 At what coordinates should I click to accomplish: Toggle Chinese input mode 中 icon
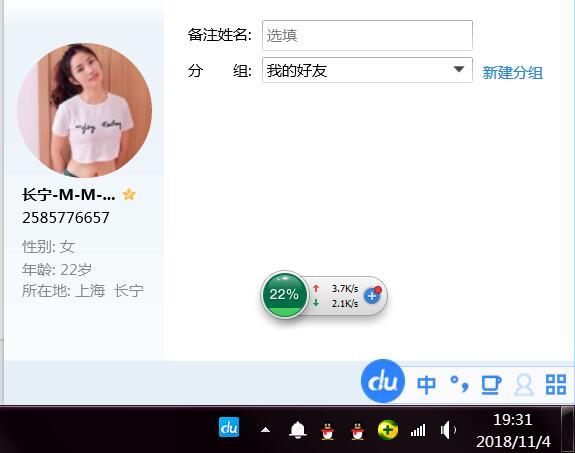pyautogui.click(x=426, y=385)
